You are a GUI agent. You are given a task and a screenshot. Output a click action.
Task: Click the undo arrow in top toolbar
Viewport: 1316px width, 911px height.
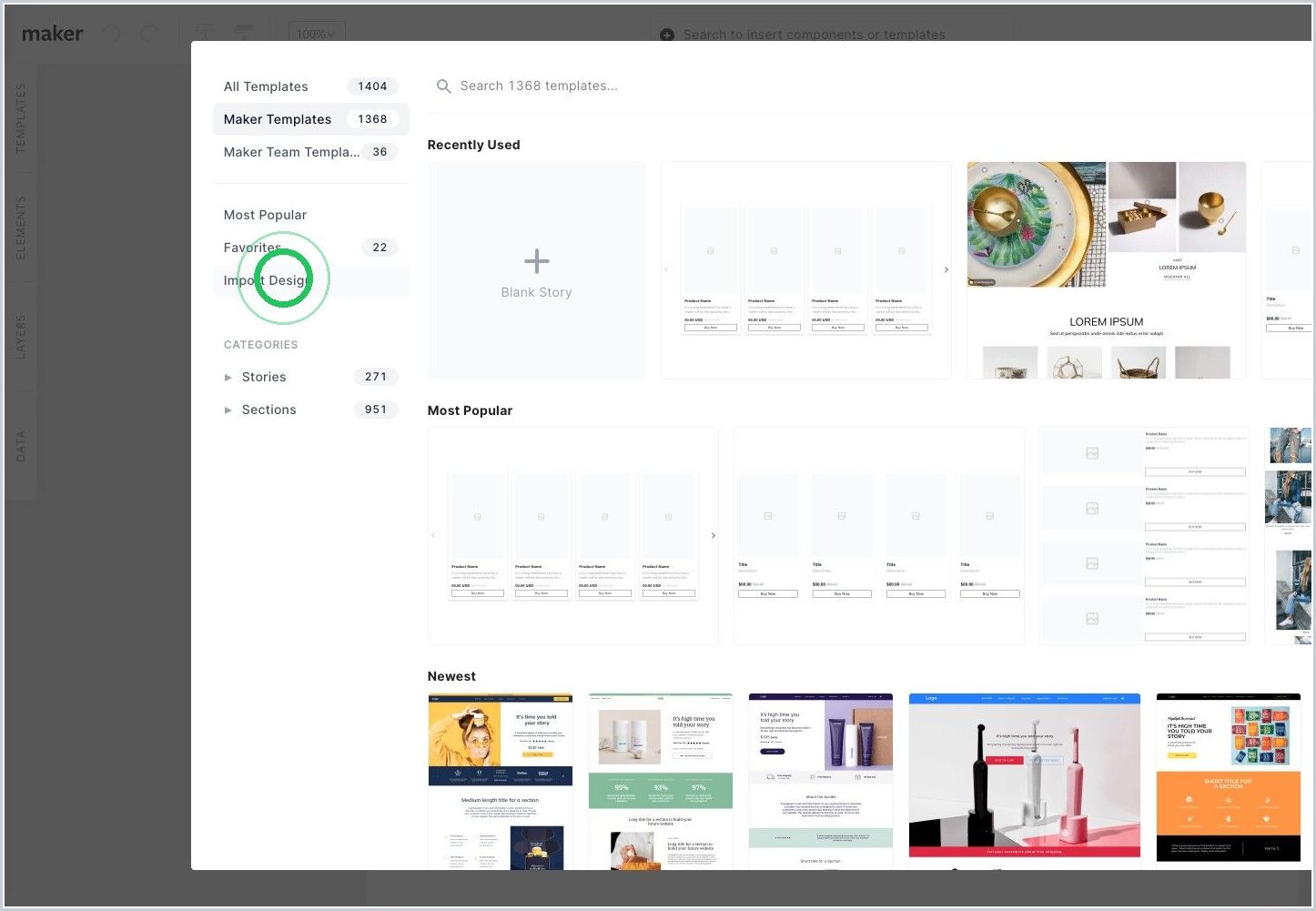112,35
